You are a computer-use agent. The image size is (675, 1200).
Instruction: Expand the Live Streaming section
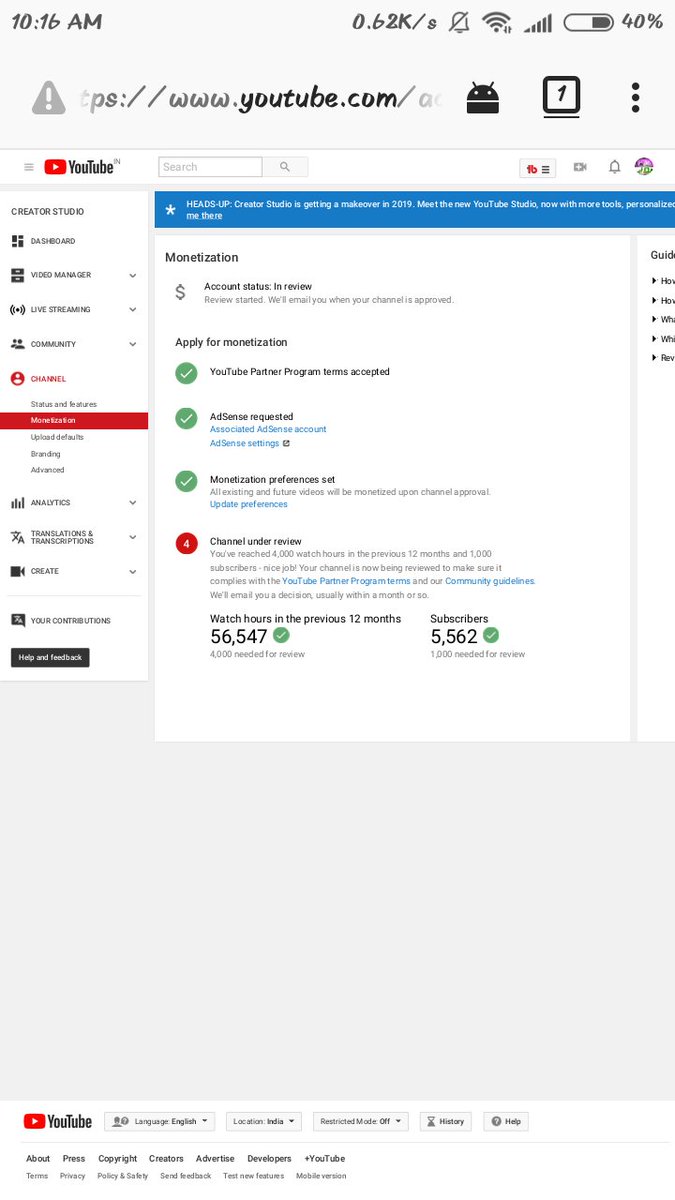click(x=133, y=310)
